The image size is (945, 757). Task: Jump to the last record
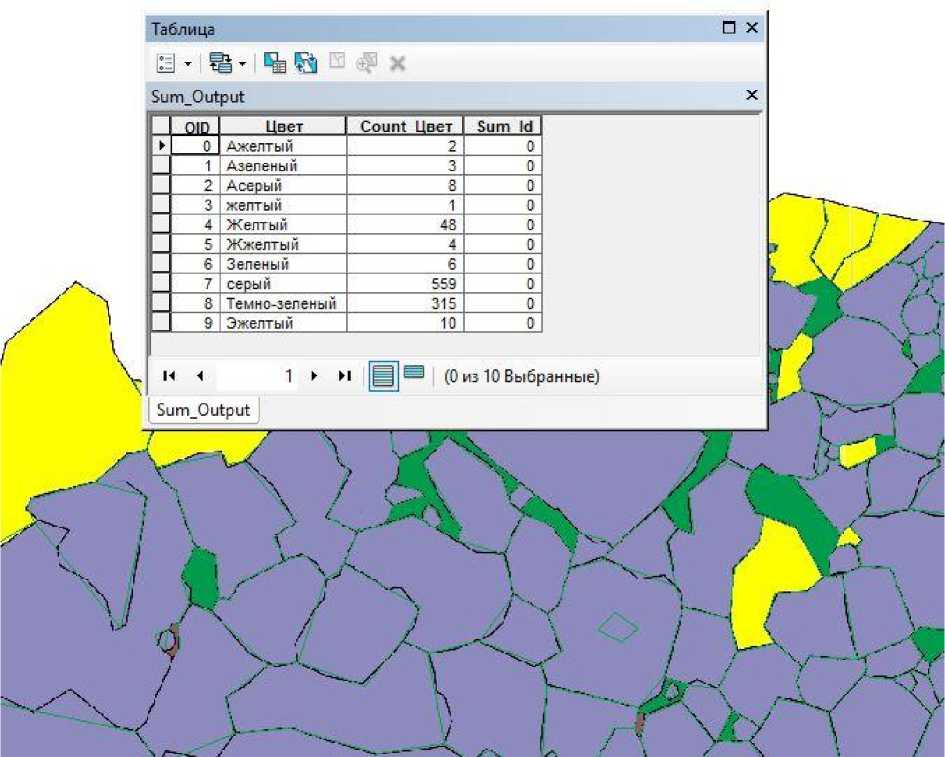coord(344,376)
